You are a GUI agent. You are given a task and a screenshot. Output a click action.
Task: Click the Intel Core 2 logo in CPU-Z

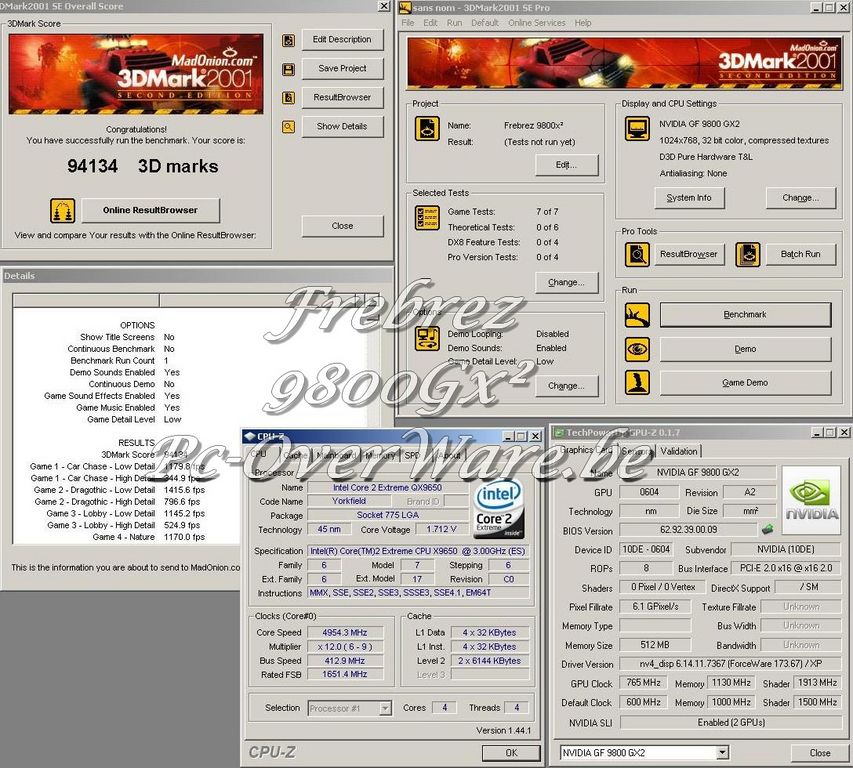pos(499,509)
